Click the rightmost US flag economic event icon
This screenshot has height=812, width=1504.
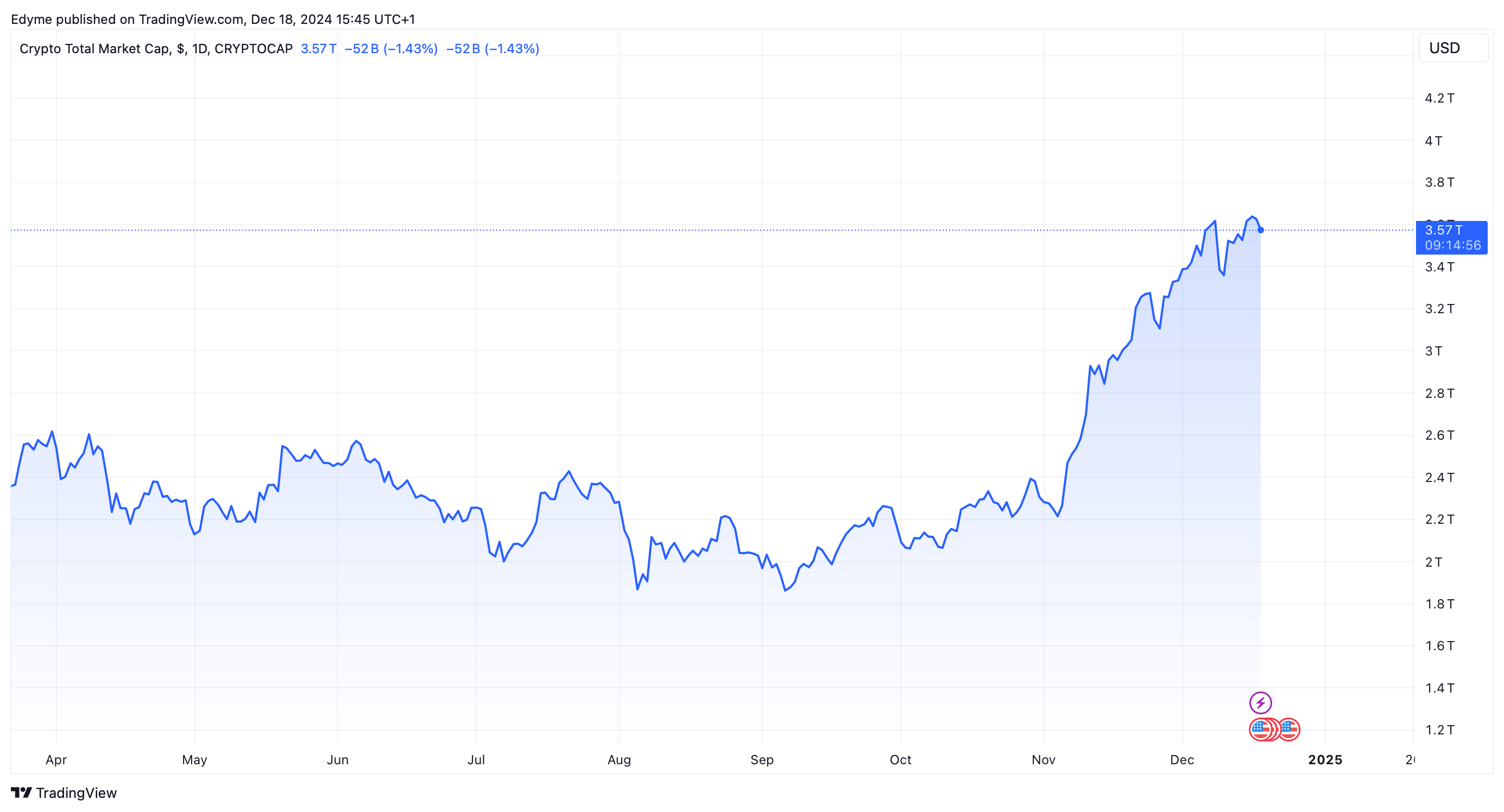tap(1290, 729)
